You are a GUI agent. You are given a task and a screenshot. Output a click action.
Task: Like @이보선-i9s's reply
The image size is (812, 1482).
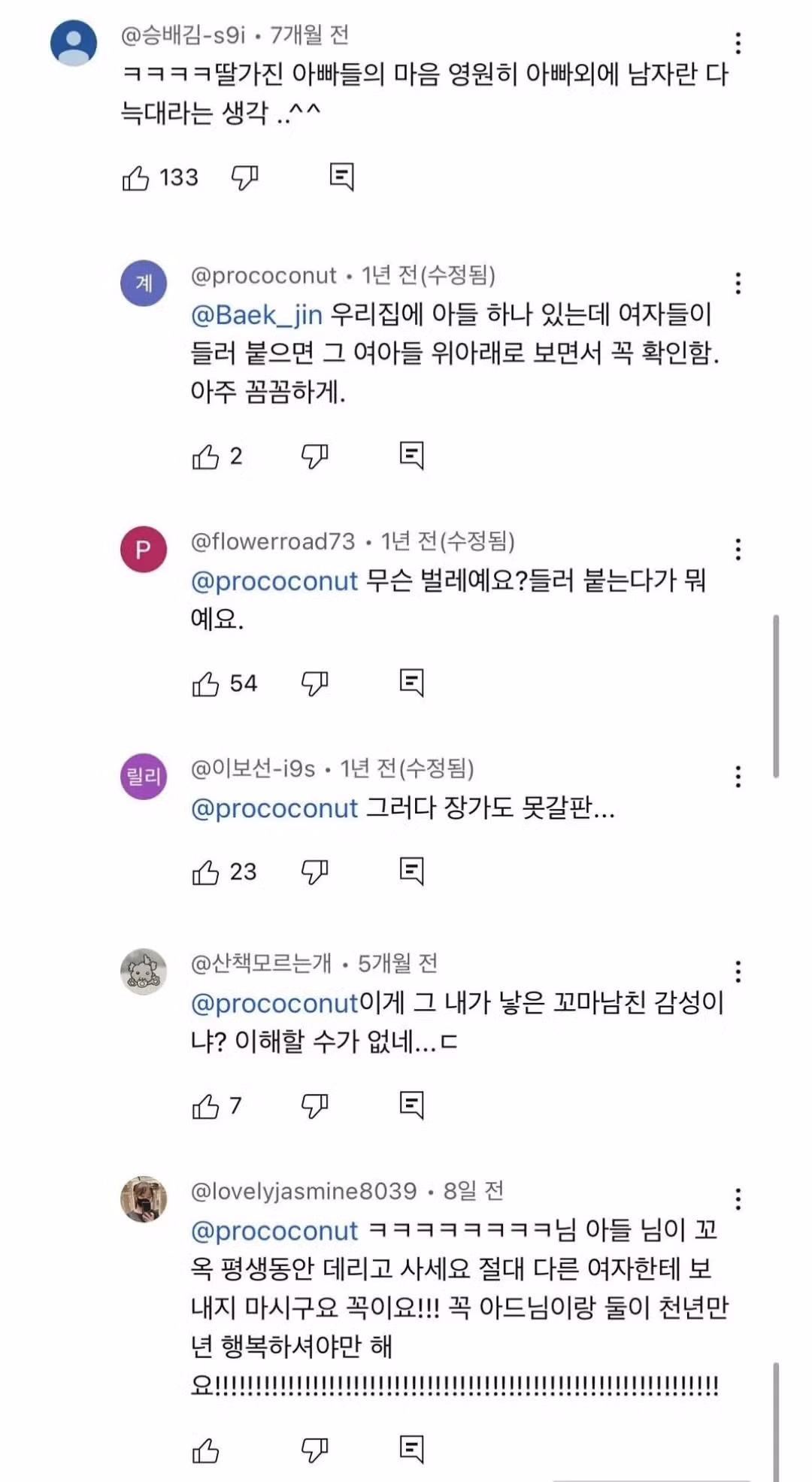pos(207,870)
